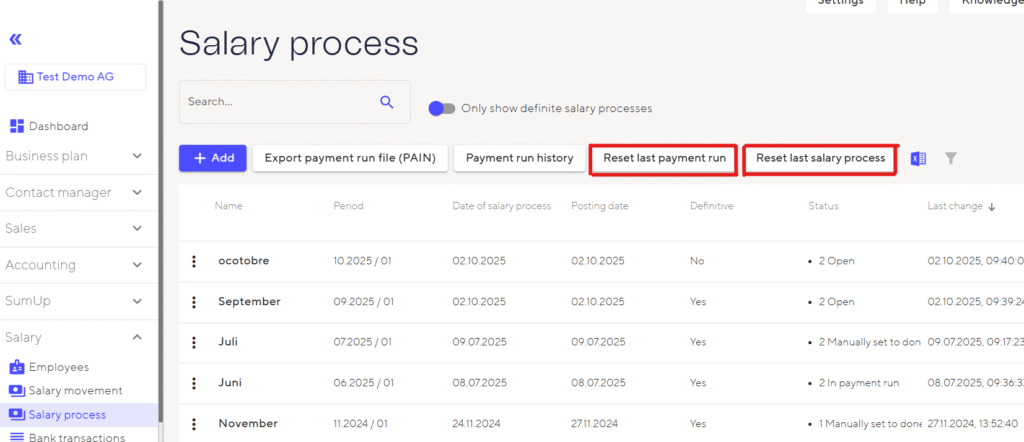Go to Employees in Salary menu
Screen dimensions: 1024x442
tap(58, 367)
